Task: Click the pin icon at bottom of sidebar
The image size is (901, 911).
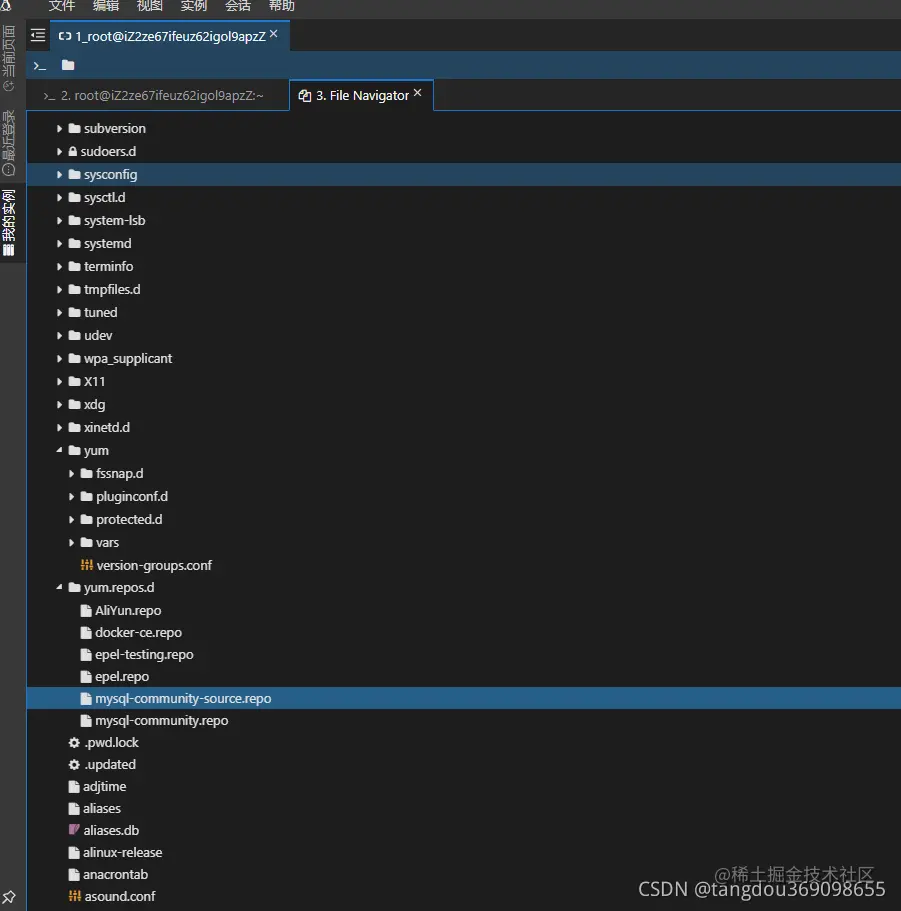Action: pyautogui.click(x=9, y=896)
